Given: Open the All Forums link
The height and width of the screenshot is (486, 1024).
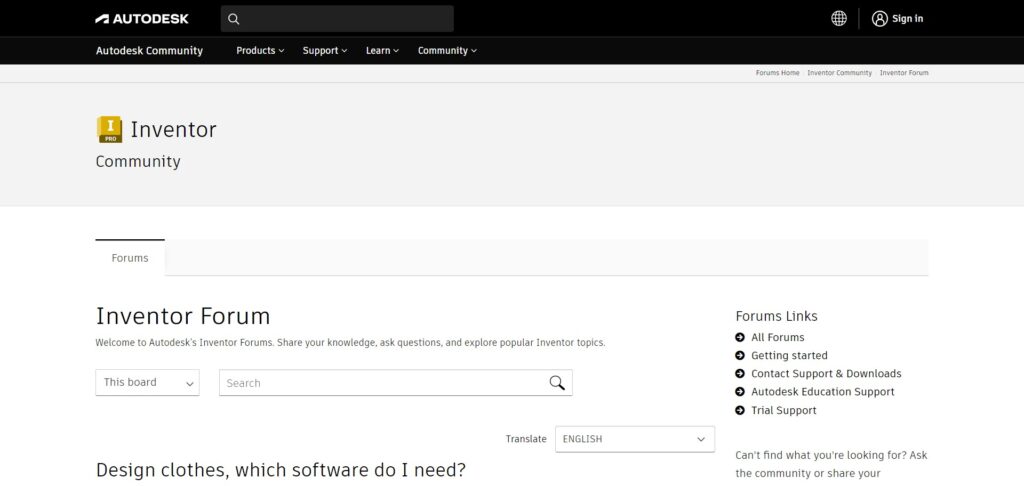Looking at the screenshot, I should pos(777,337).
